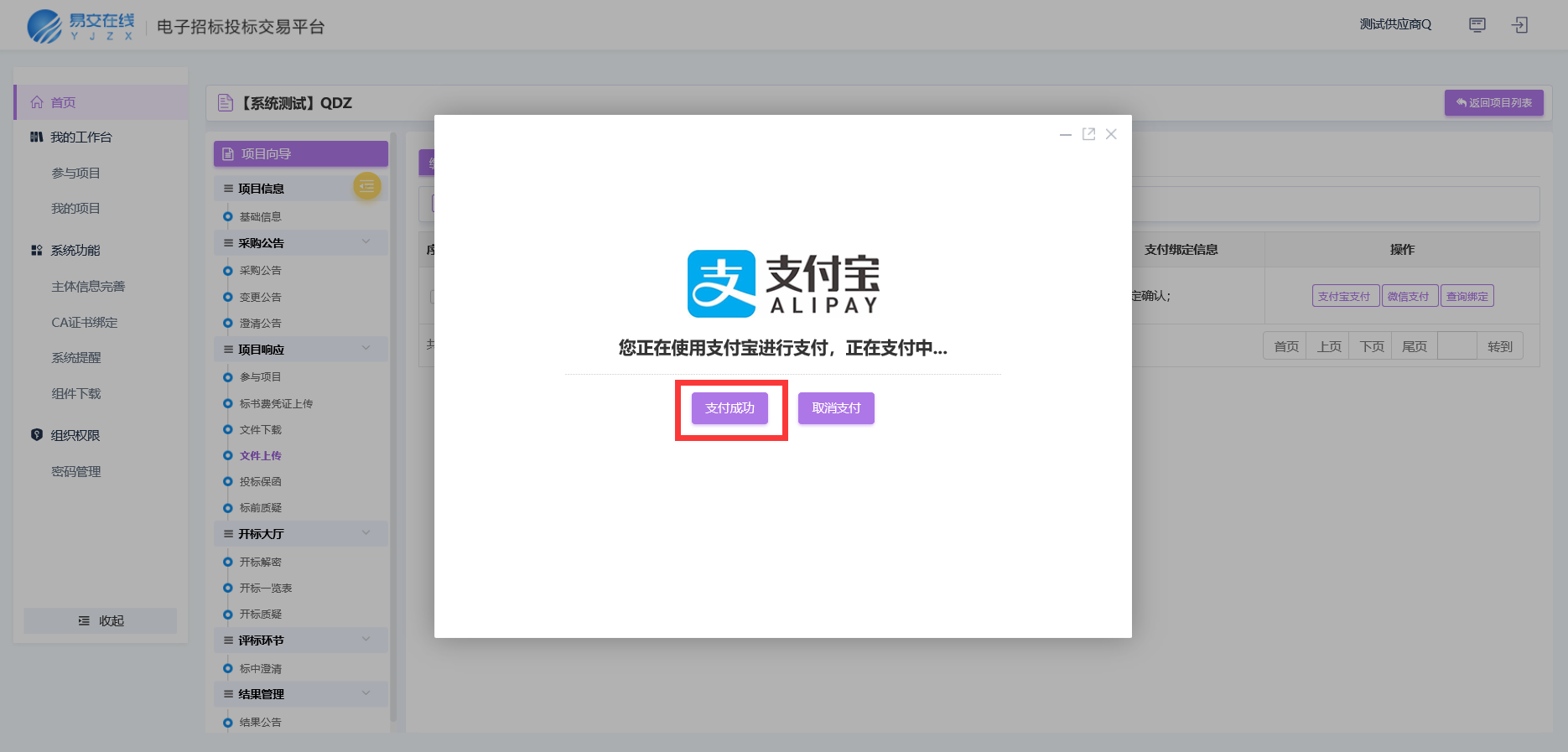Collapse the 采购公告 group chevron
The height and width of the screenshot is (752, 1568).
[366, 241]
